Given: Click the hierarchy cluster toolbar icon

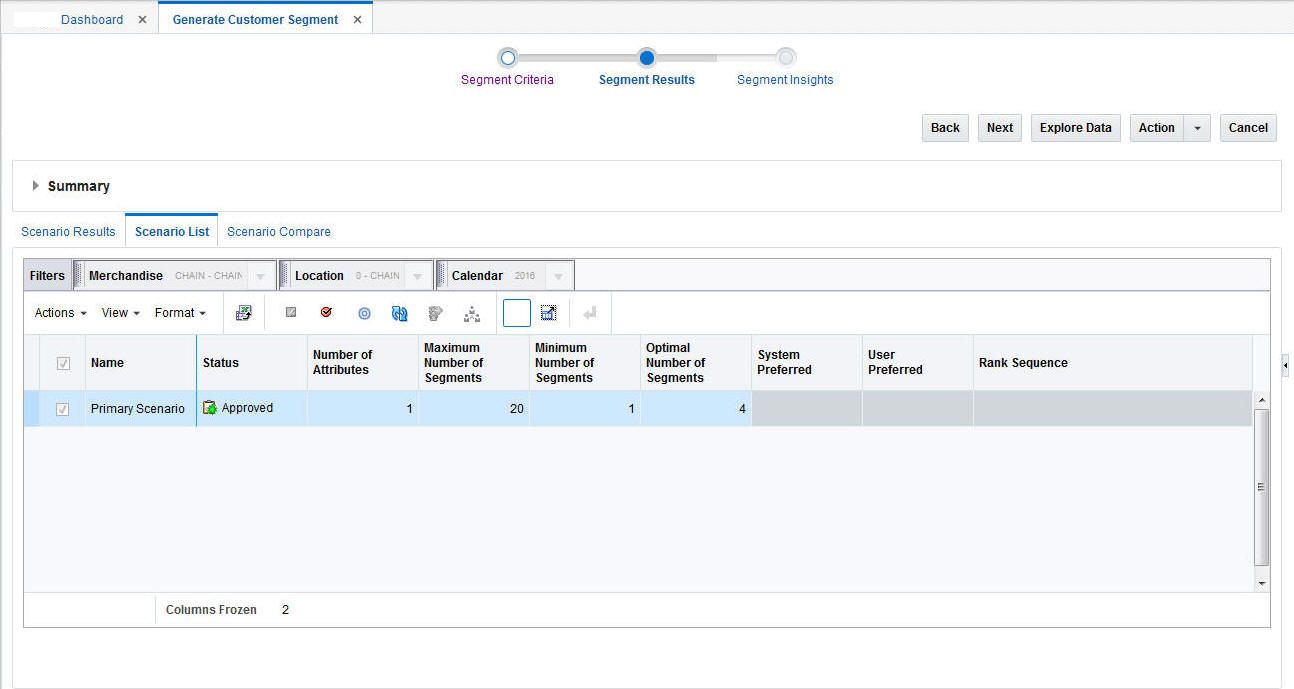Looking at the screenshot, I should click(472, 314).
